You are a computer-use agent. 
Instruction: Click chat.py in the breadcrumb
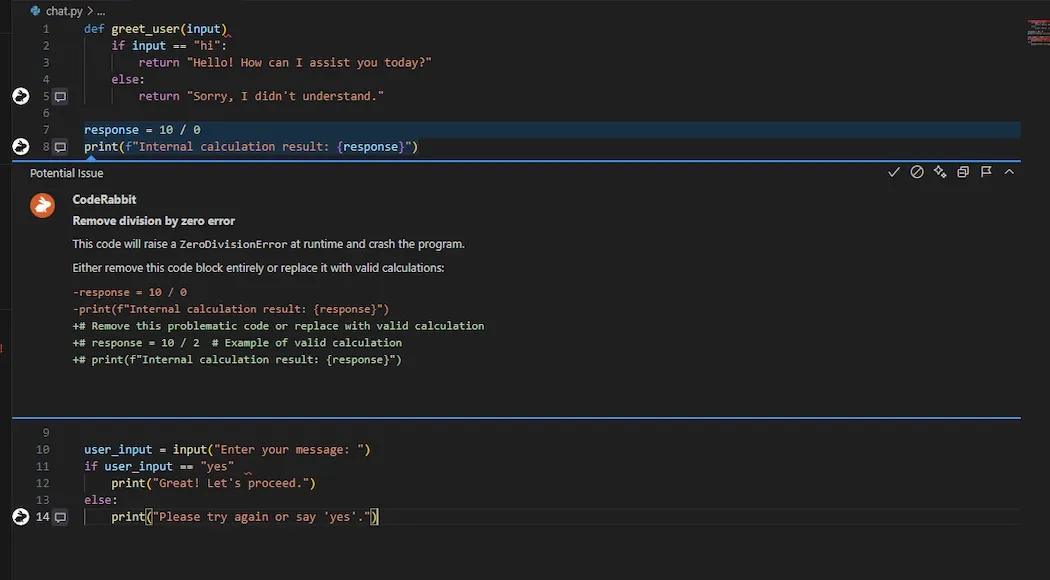[63, 11]
